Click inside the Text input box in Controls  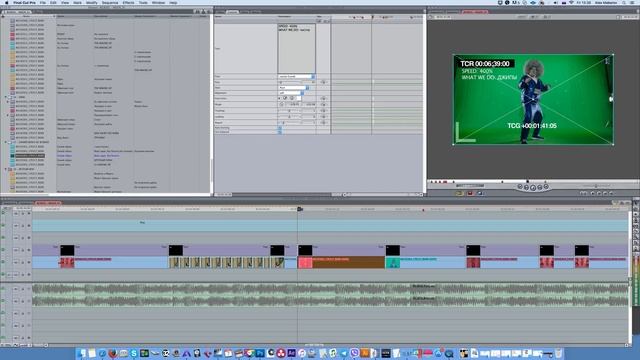click(297, 49)
